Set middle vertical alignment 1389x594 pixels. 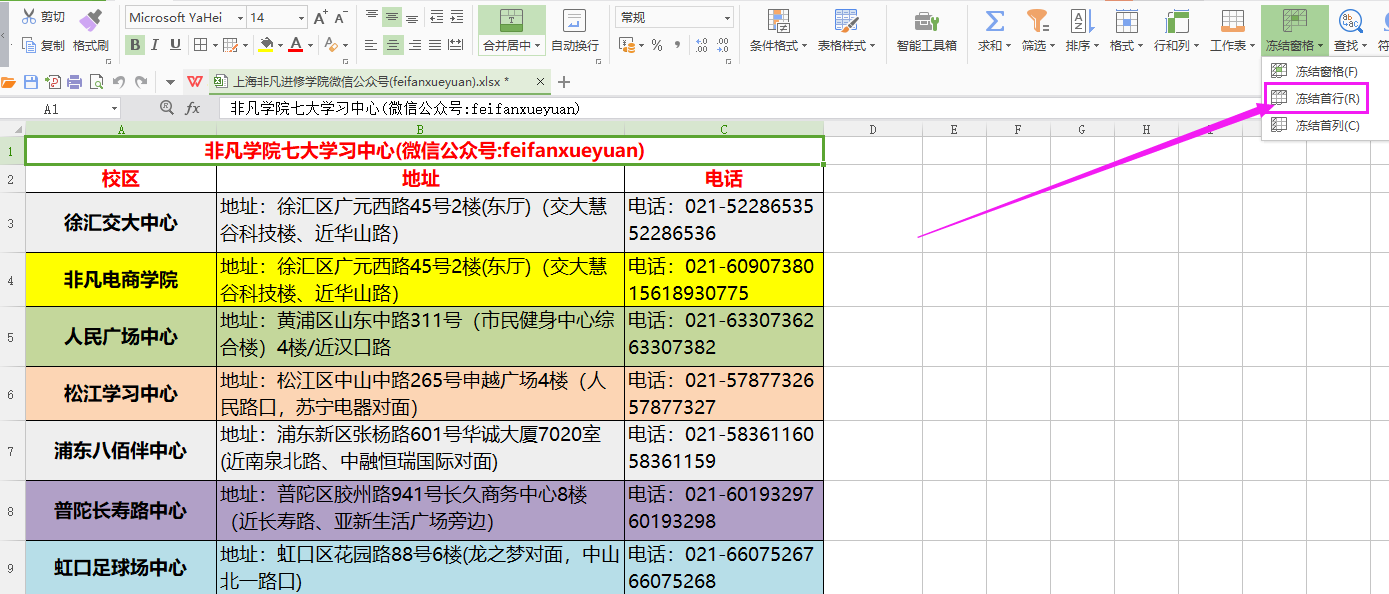[392, 17]
